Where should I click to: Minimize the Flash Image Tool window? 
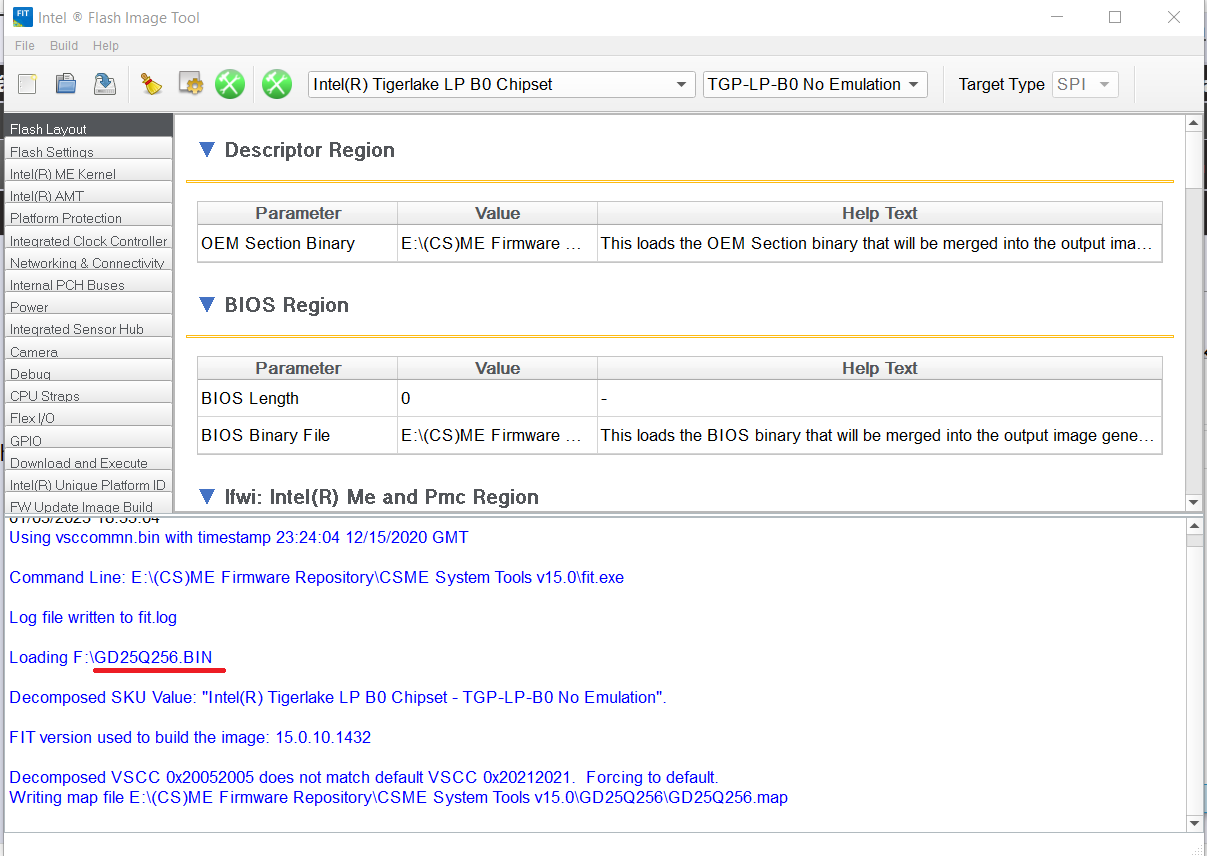coord(1056,17)
